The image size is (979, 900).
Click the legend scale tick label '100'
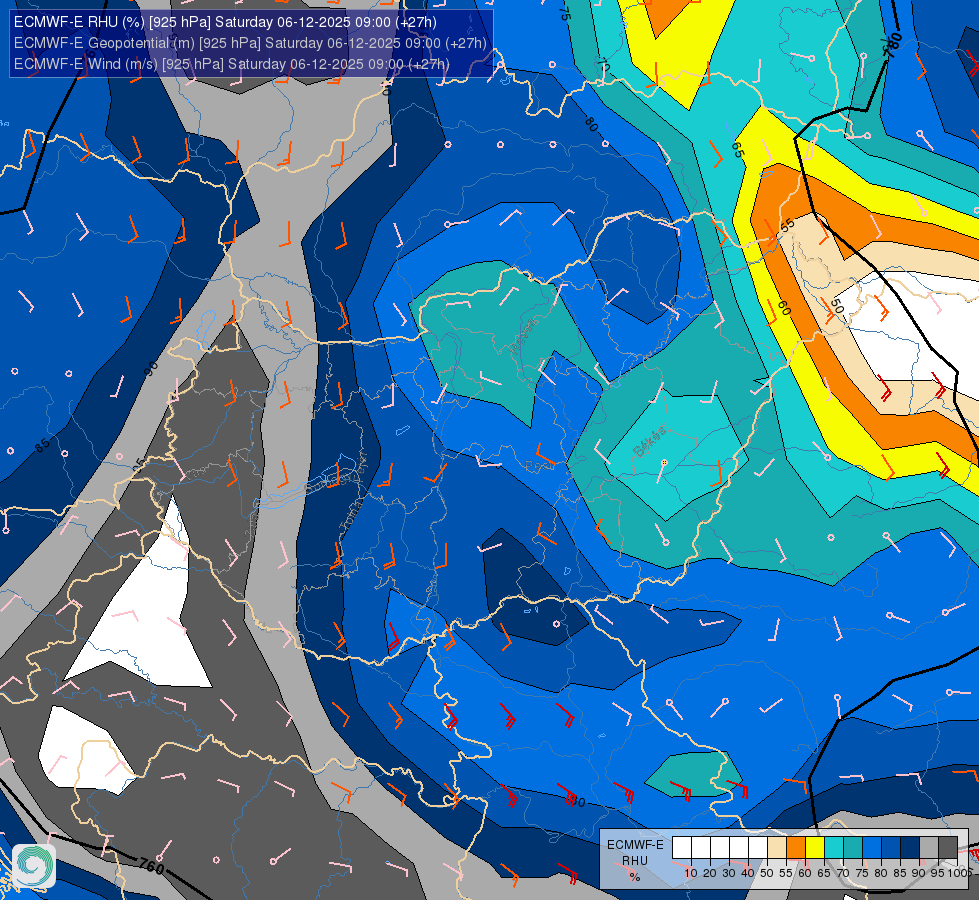[x=957, y=873]
